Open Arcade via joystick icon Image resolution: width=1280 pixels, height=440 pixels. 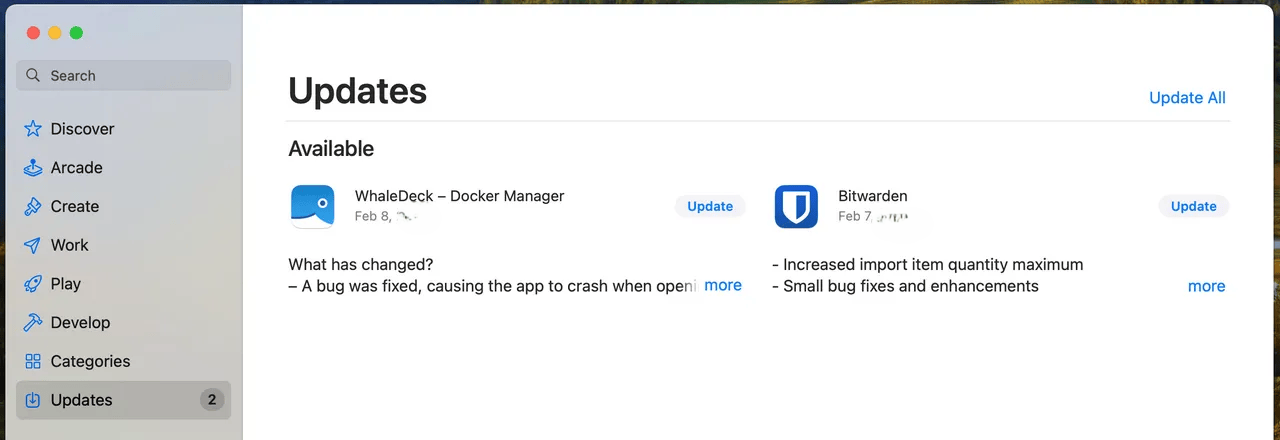tap(33, 168)
